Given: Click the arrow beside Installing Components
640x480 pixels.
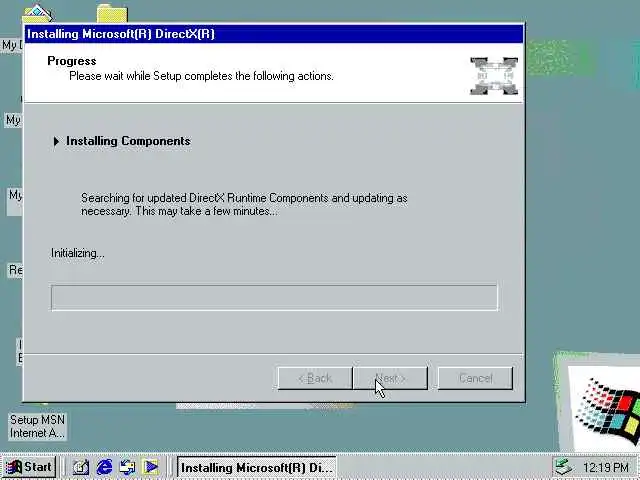Looking at the screenshot, I should (56, 141).
